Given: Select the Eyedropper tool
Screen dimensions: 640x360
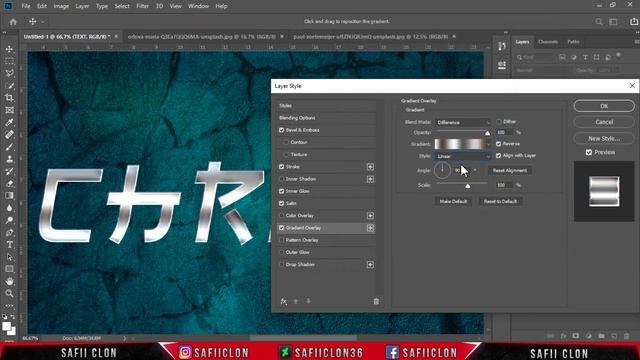Looking at the screenshot, I should coord(9,122).
